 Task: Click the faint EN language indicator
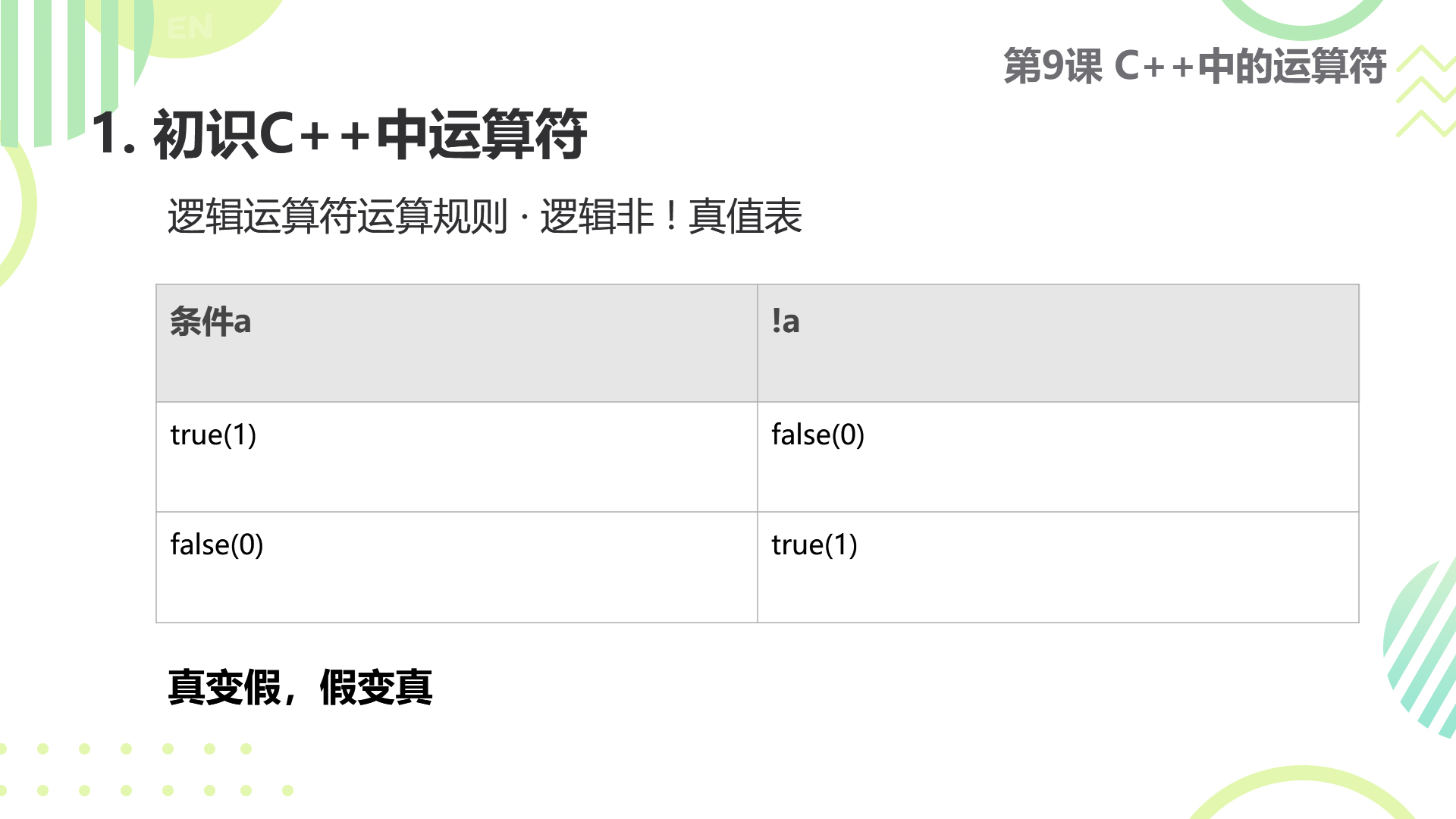(190, 29)
